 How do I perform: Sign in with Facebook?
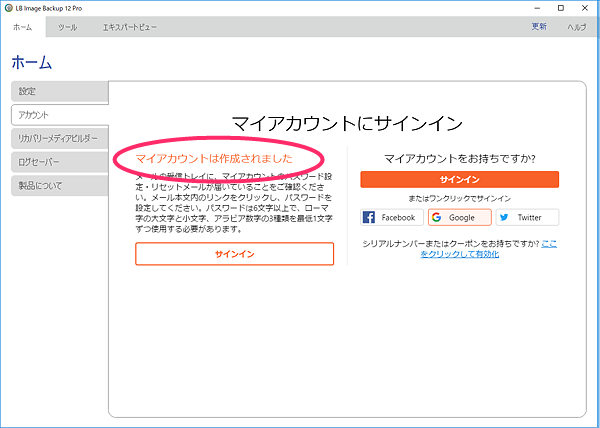[x=392, y=217]
